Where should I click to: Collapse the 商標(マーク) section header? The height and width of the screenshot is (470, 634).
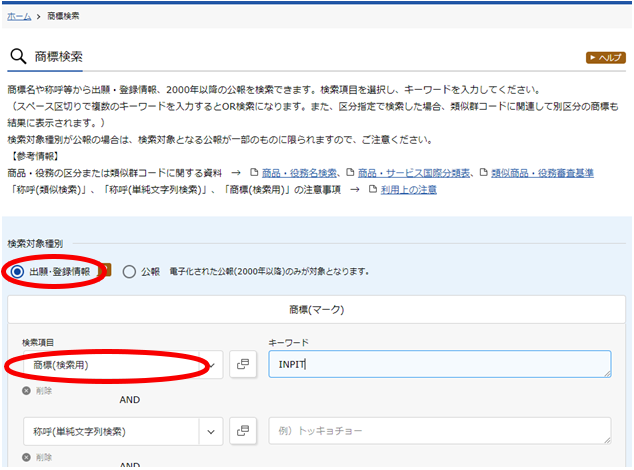click(317, 309)
